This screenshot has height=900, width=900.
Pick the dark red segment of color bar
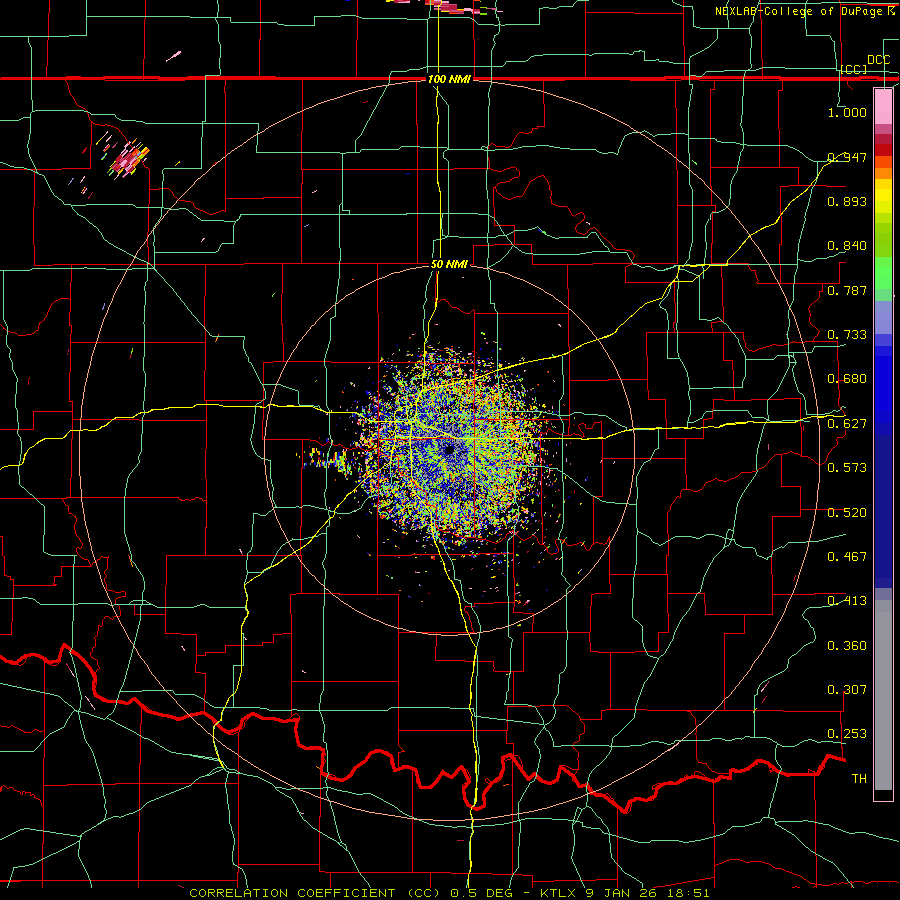[883, 150]
